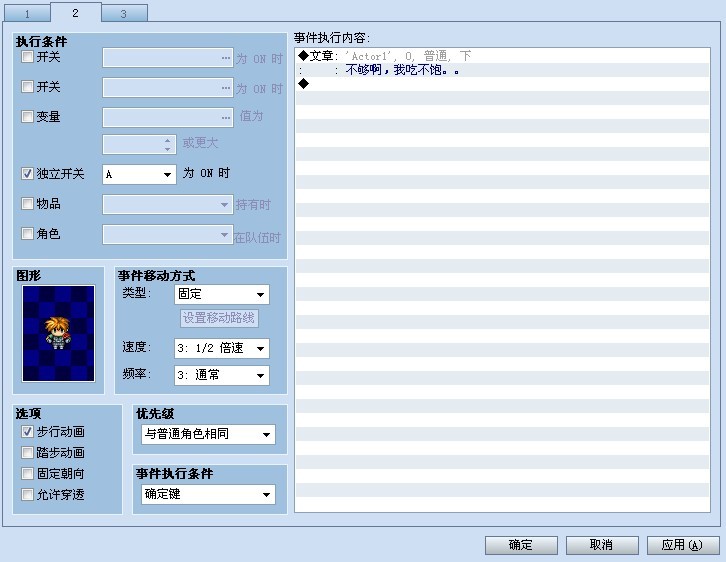This screenshot has width=726, height=562.
Task: Uncheck the 独立开关 condition checkbox
Action: click(x=27, y=174)
